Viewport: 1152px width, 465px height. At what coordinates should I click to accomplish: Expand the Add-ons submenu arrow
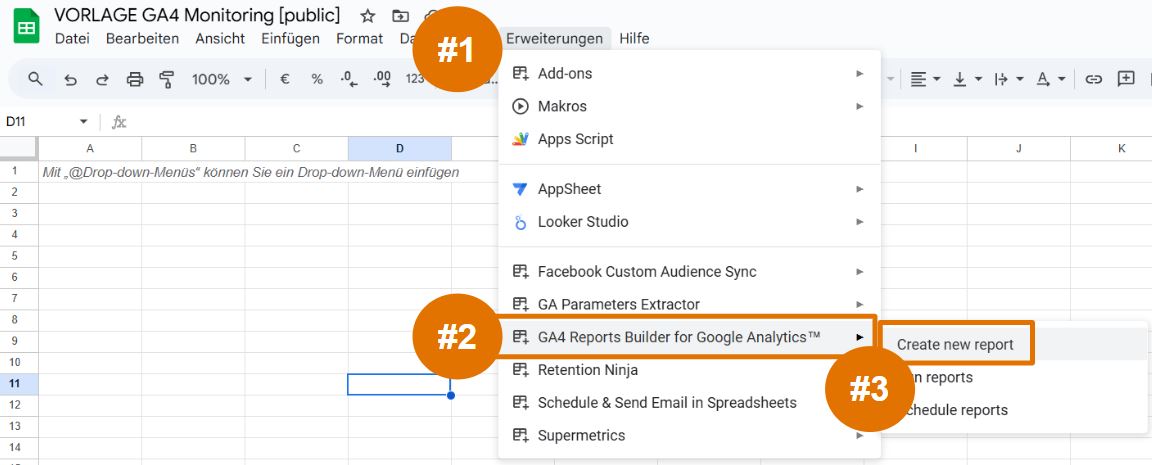[860, 73]
